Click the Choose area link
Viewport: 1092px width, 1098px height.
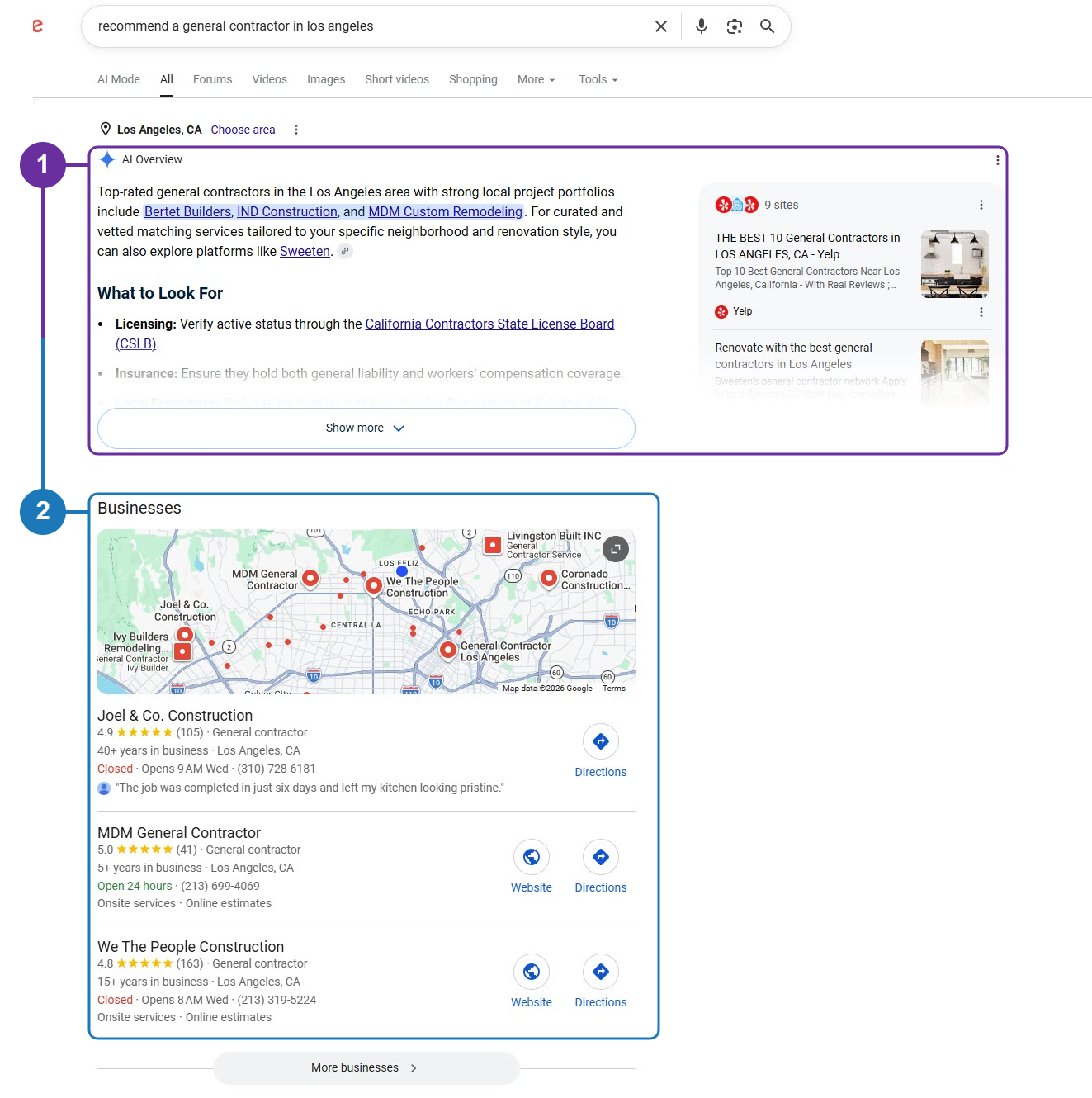243,130
